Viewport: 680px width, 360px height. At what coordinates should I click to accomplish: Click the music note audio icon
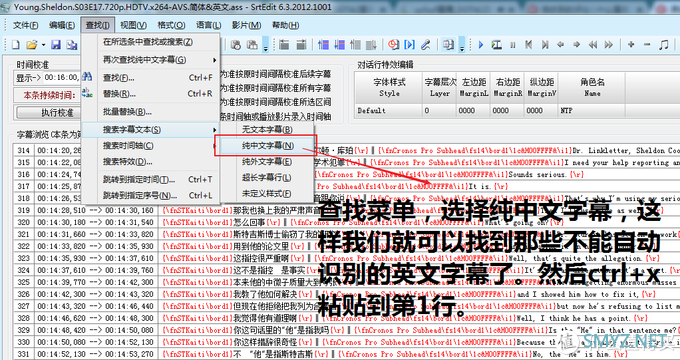pos(663,44)
